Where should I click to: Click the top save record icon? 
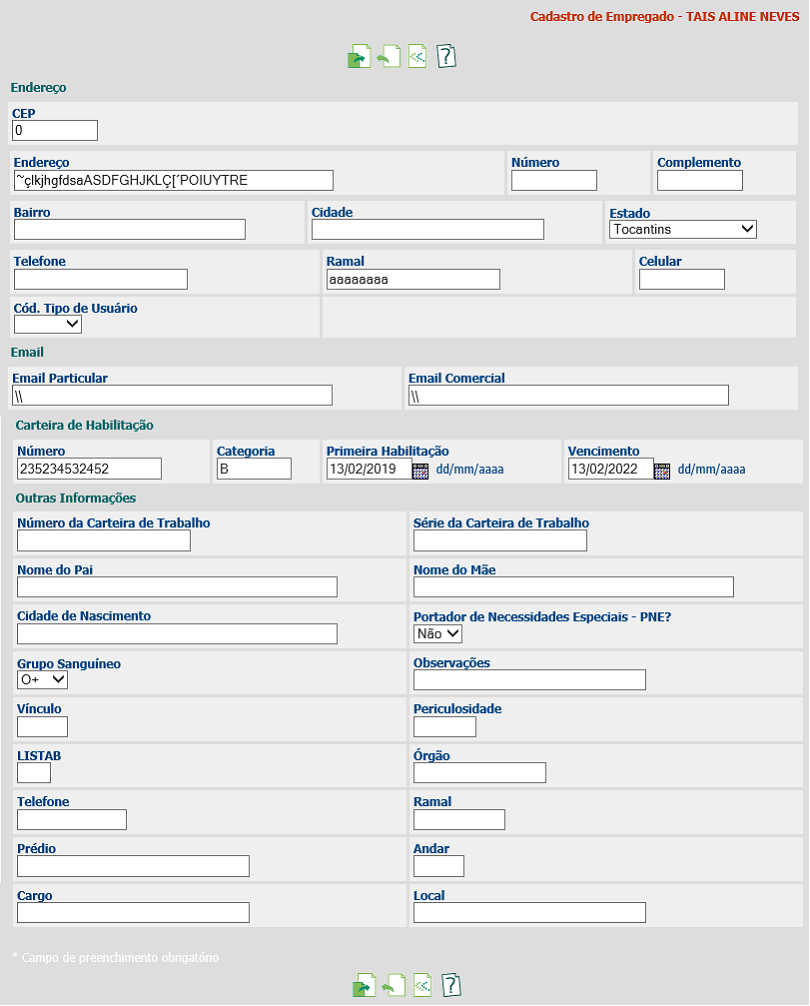tap(359, 56)
